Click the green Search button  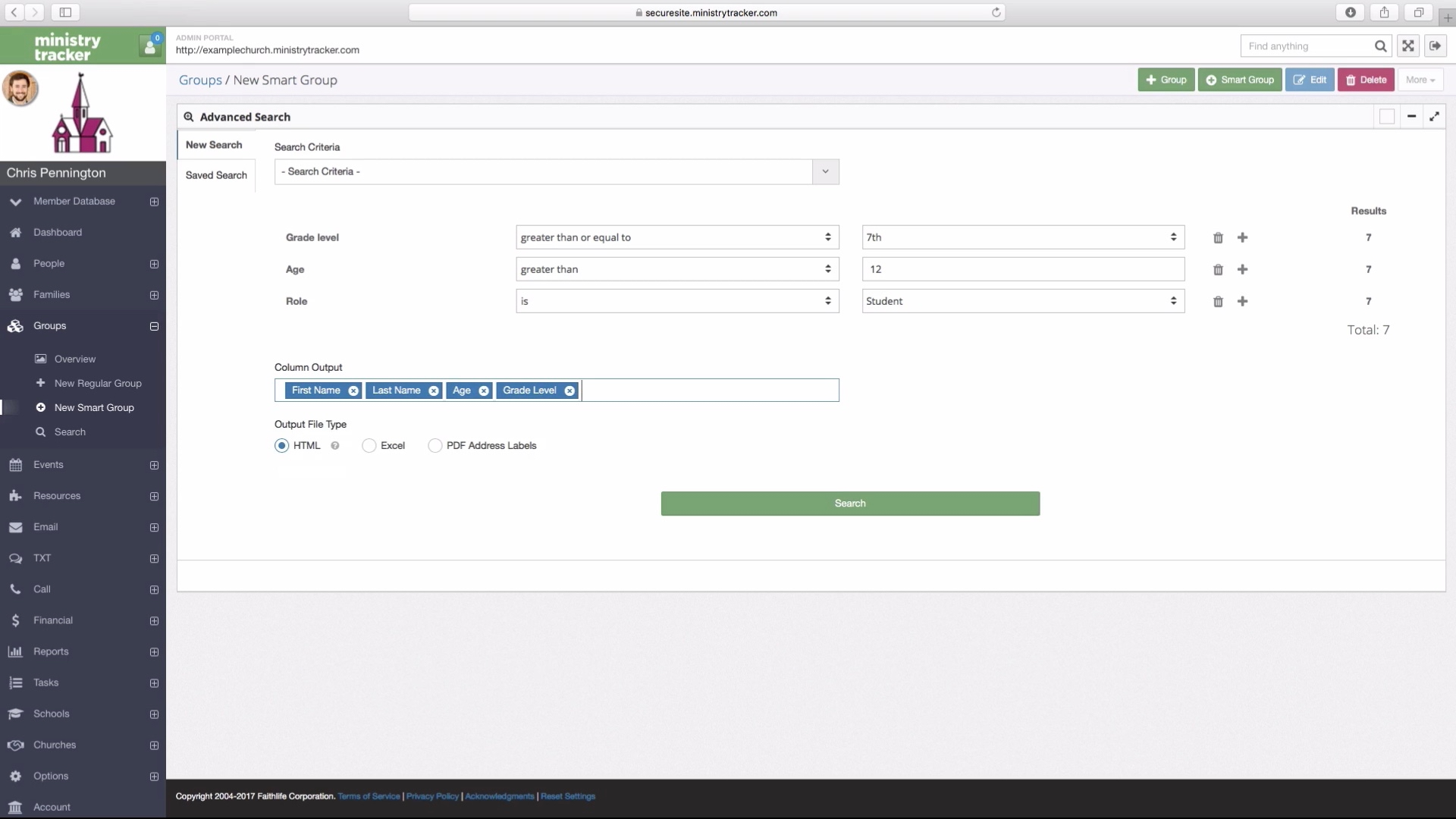(849, 503)
